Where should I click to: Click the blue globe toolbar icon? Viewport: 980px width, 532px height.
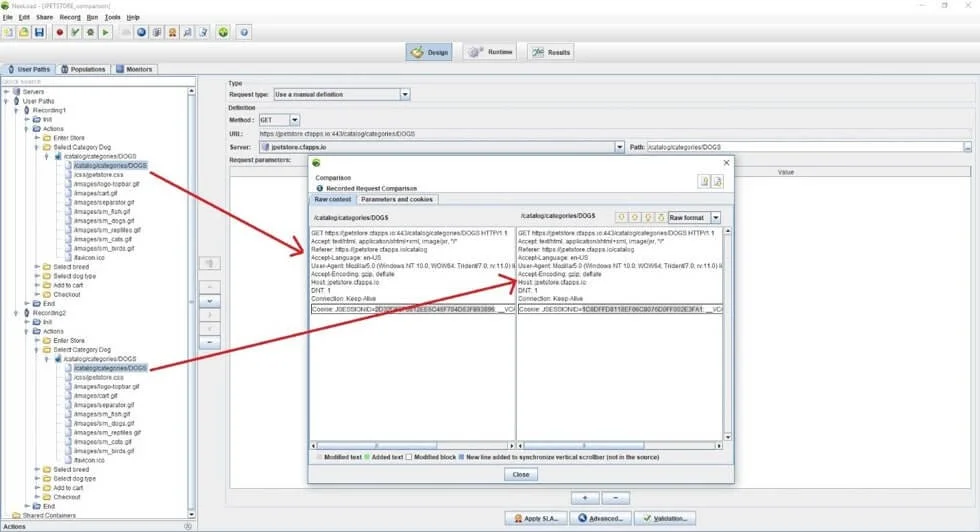coord(142,33)
